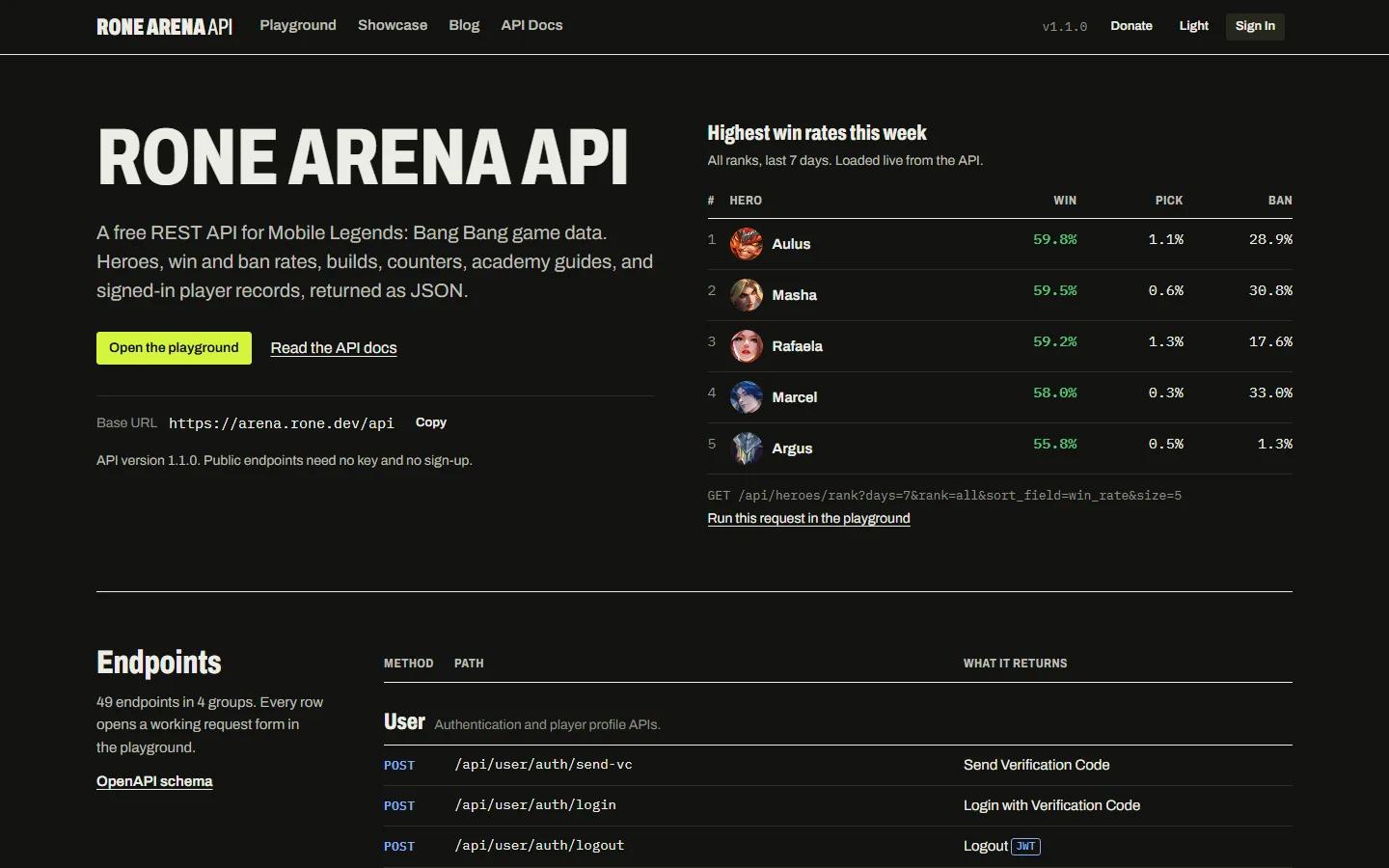Click Run this request in the playground
Viewport: 1389px width, 868px height.
(809, 518)
